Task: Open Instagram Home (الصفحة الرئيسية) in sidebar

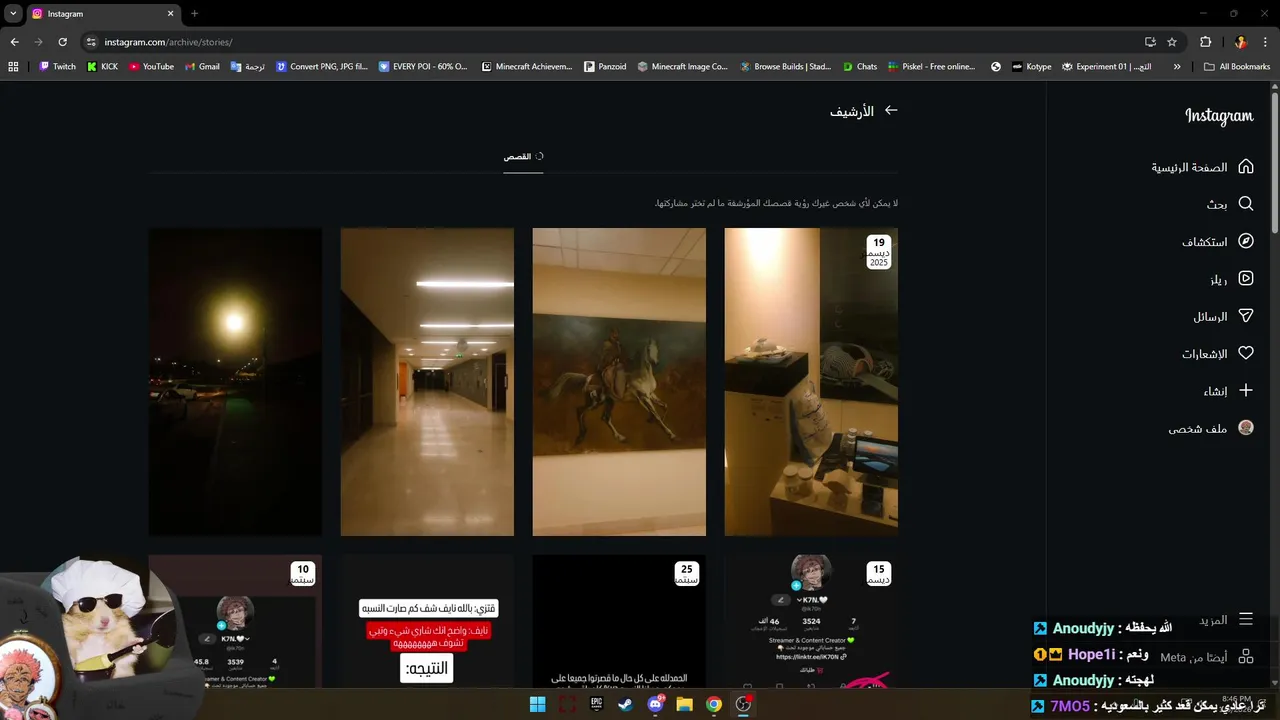Action: (1202, 167)
